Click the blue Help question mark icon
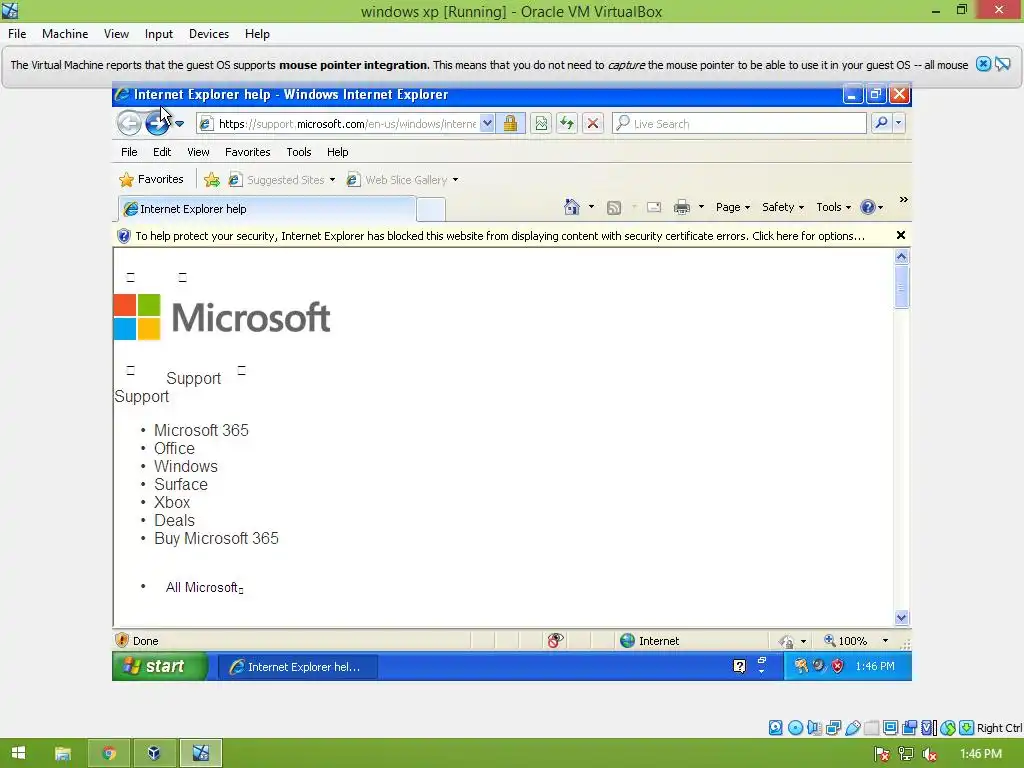 click(x=868, y=207)
